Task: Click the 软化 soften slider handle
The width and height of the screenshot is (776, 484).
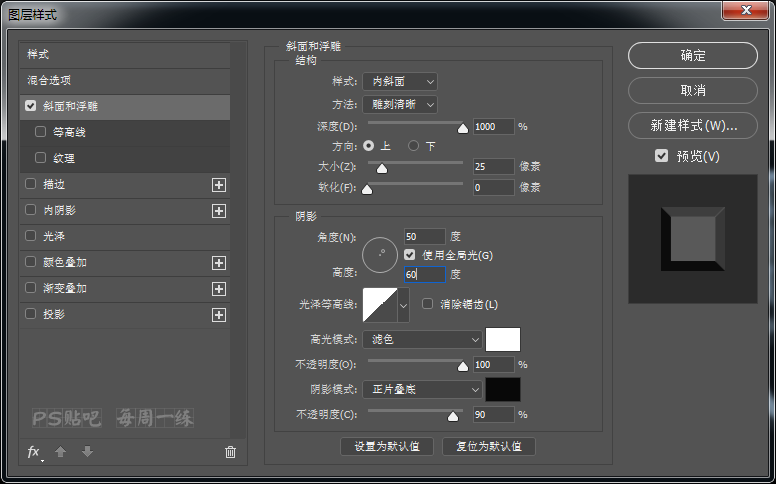Action: point(367,189)
